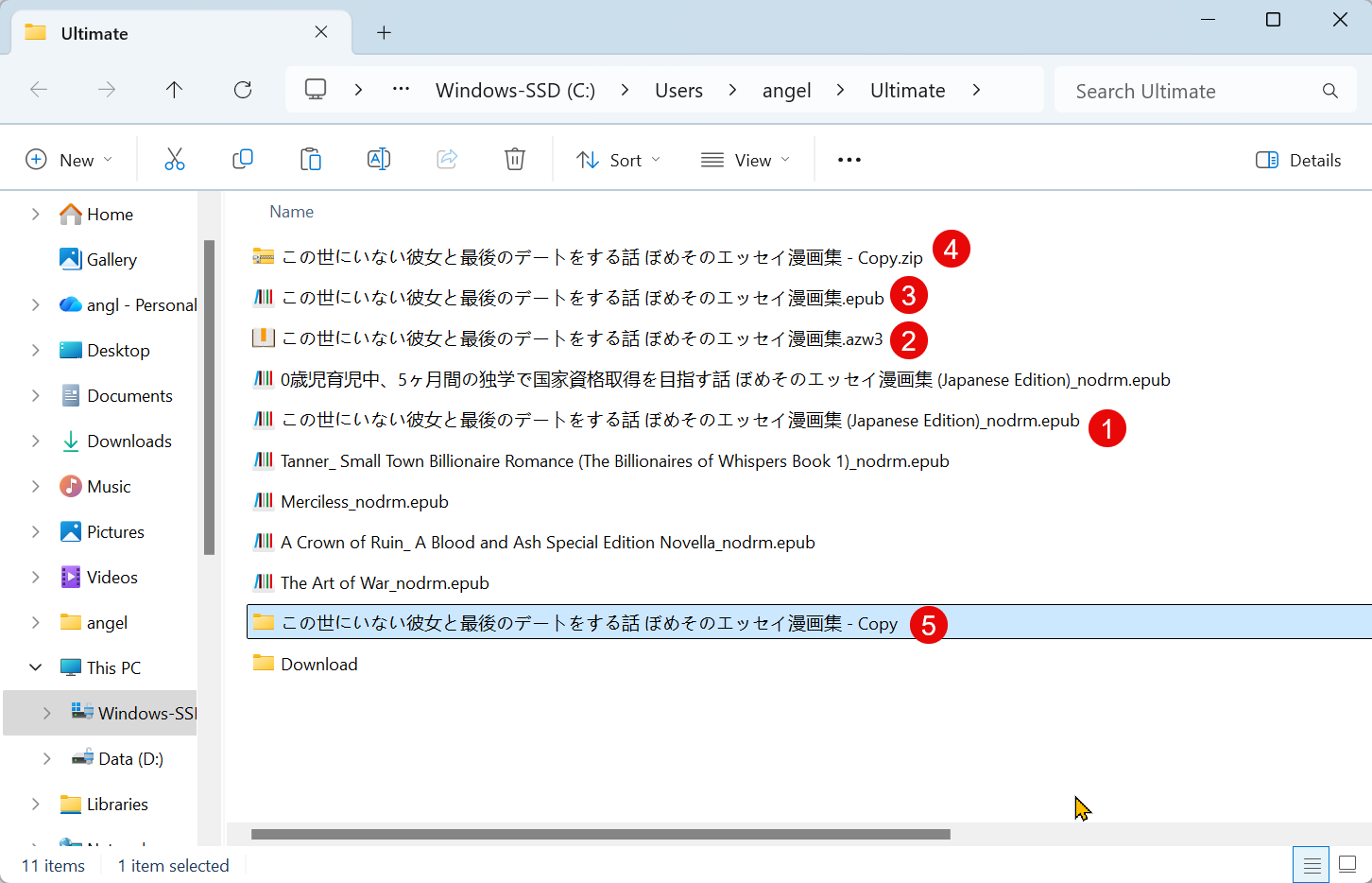The height and width of the screenshot is (883, 1372).
Task: Expand the Documents tree node
Action: click(35, 396)
